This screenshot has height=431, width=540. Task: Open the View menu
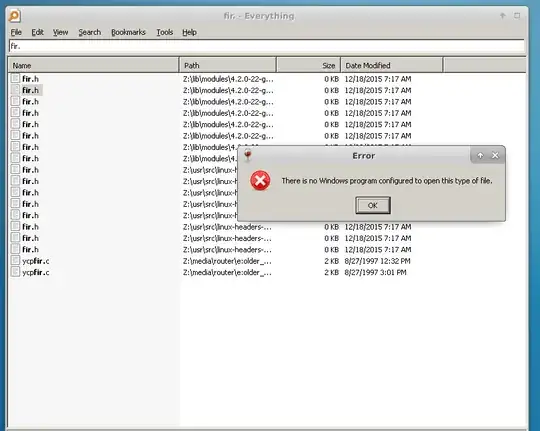60,32
